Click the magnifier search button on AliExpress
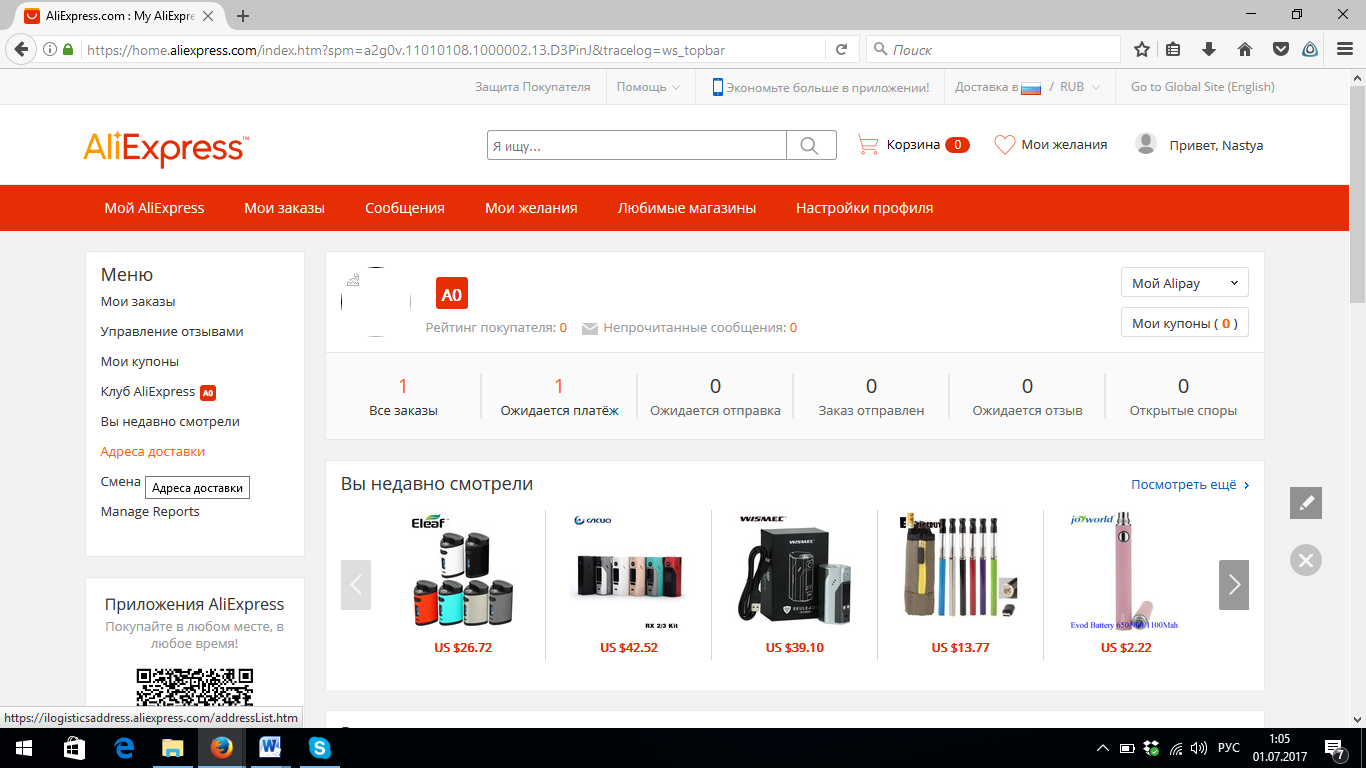The height and width of the screenshot is (768, 1366). [811, 145]
